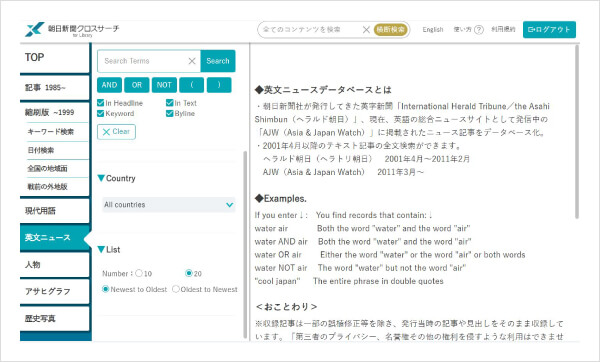The height and width of the screenshot is (362, 600).
Task: Select 戦前の外地版 submenu item
Action: click(x=47, y=187)
